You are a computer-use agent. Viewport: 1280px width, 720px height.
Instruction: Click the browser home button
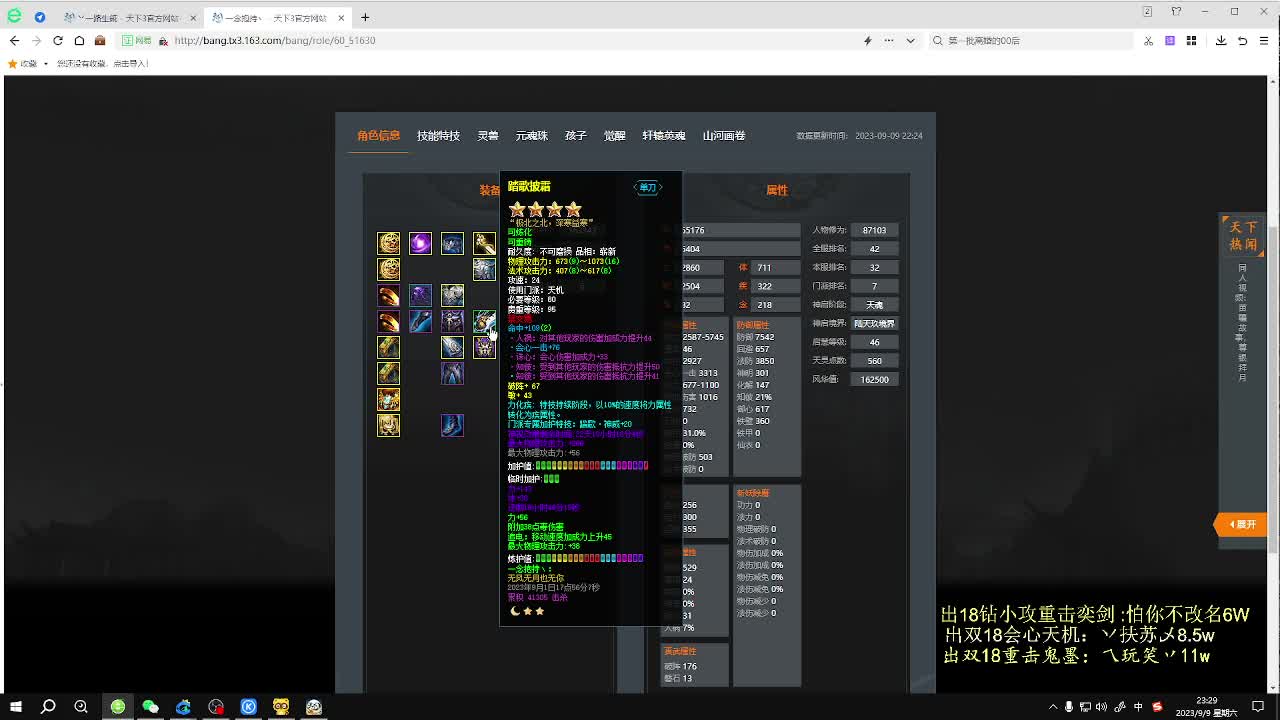tap(79, 41)
